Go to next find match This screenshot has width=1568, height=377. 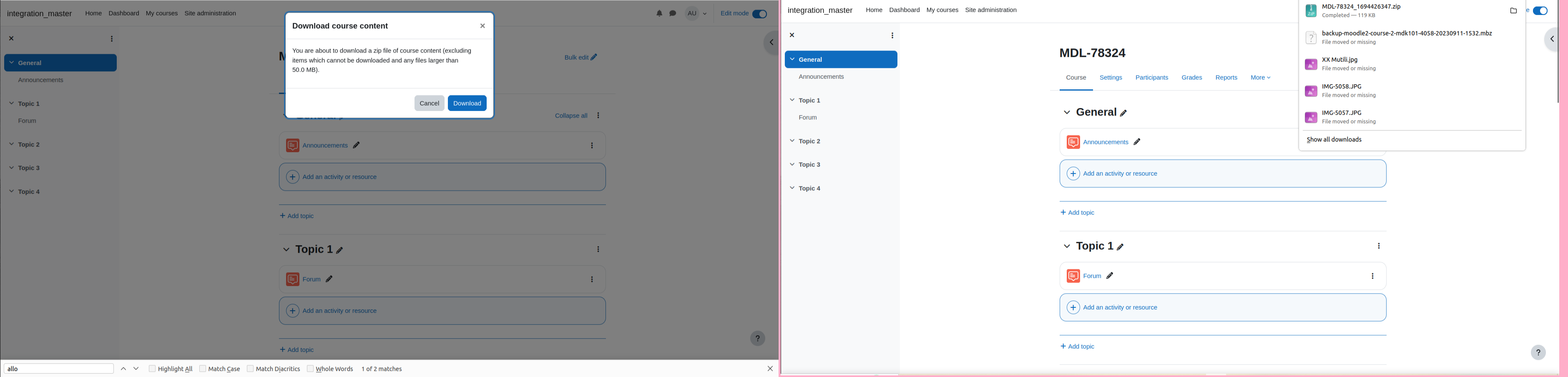(136, 369)
